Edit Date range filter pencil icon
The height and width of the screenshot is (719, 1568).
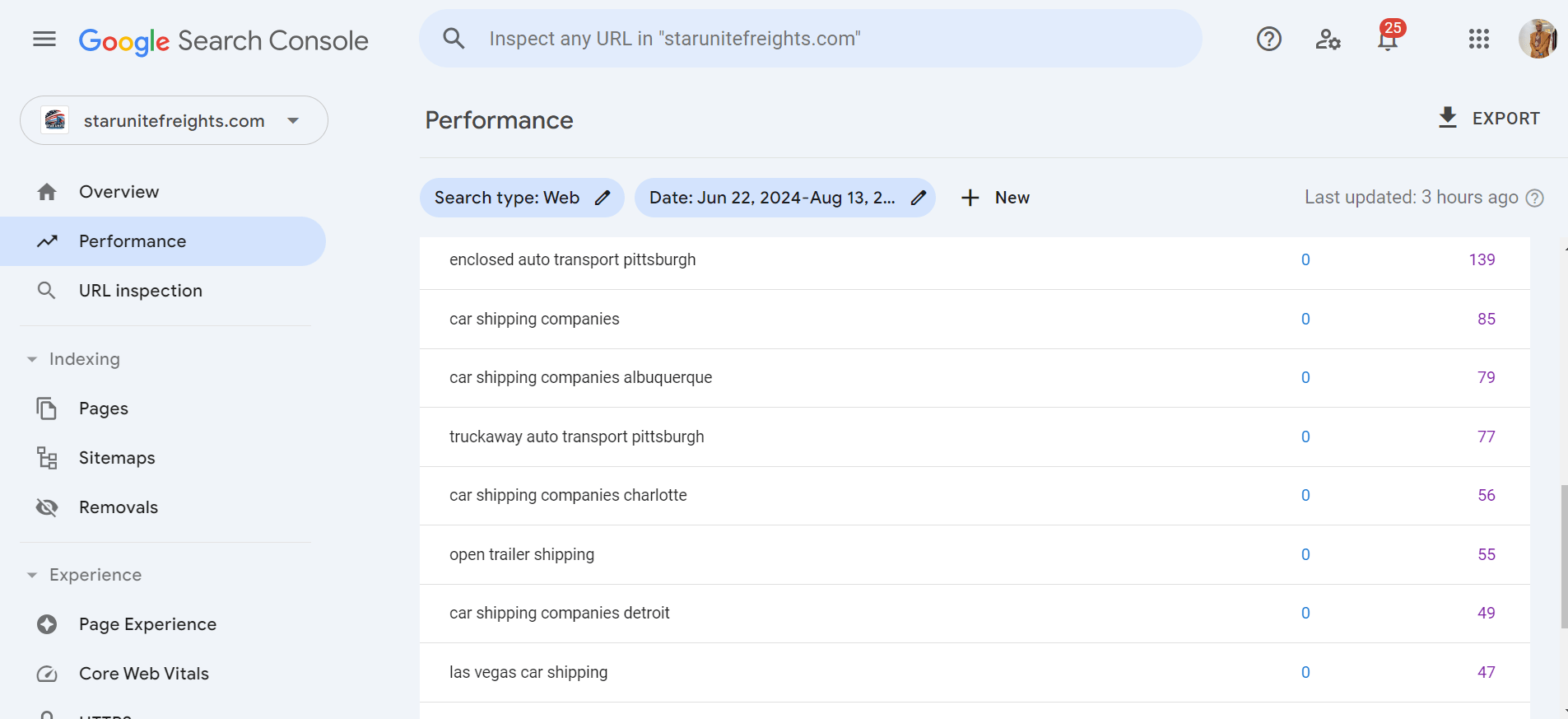(919, 198)
